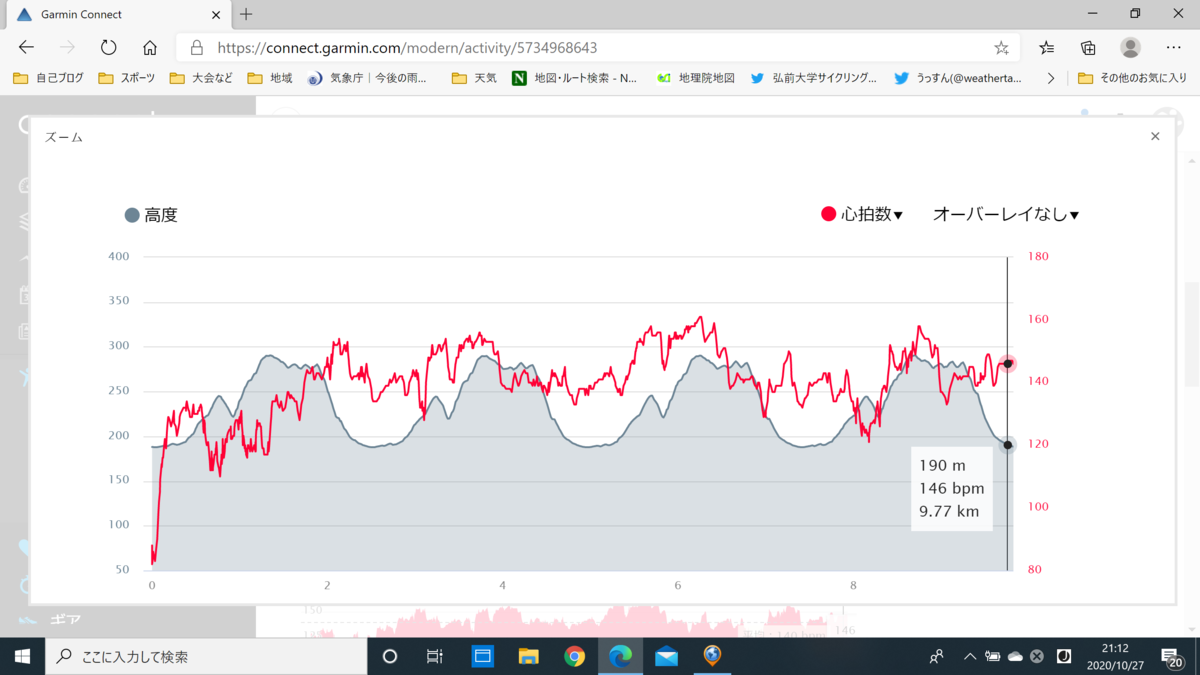
Task: Open Edge settings and more menu
Action: [x=1174, y=47]
